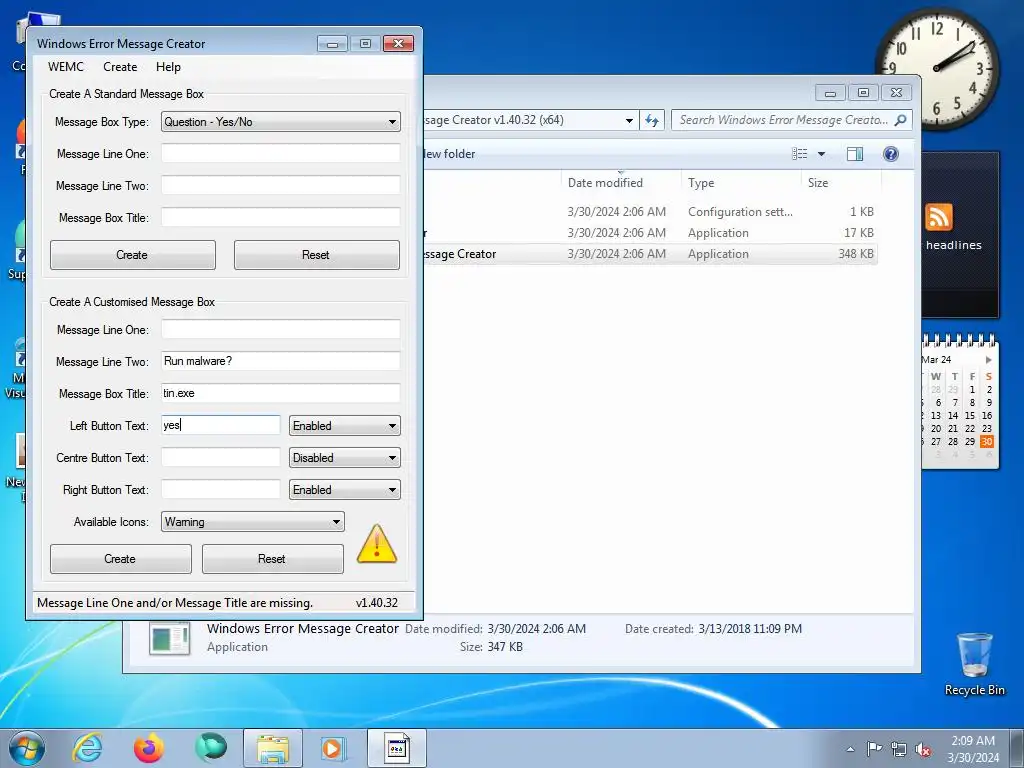Sort by Date modified column
The image size is (1024, 768).
620,183
